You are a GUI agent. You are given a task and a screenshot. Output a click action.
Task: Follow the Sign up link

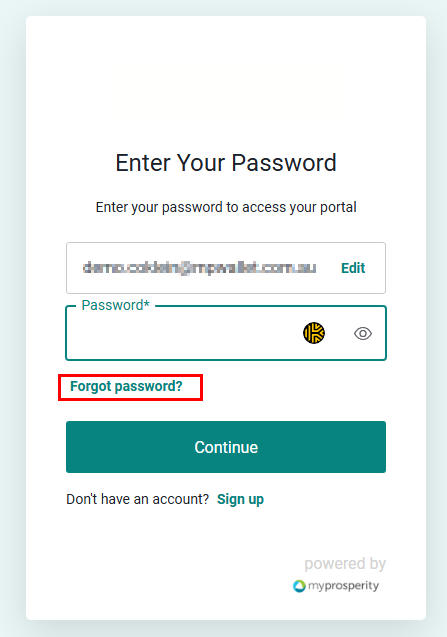pos(240,499)
